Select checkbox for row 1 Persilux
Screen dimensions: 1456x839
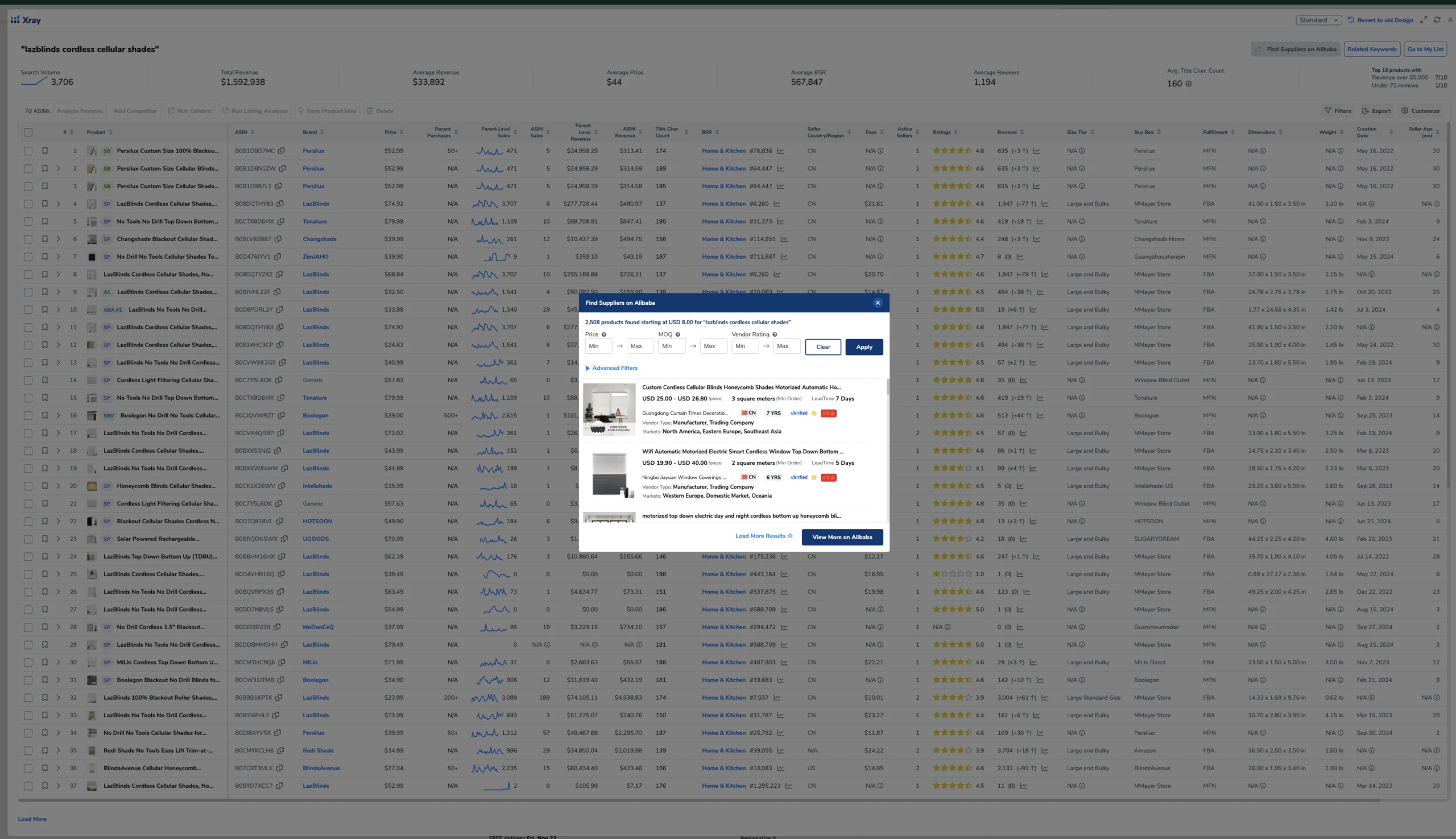tap(28, 151)
